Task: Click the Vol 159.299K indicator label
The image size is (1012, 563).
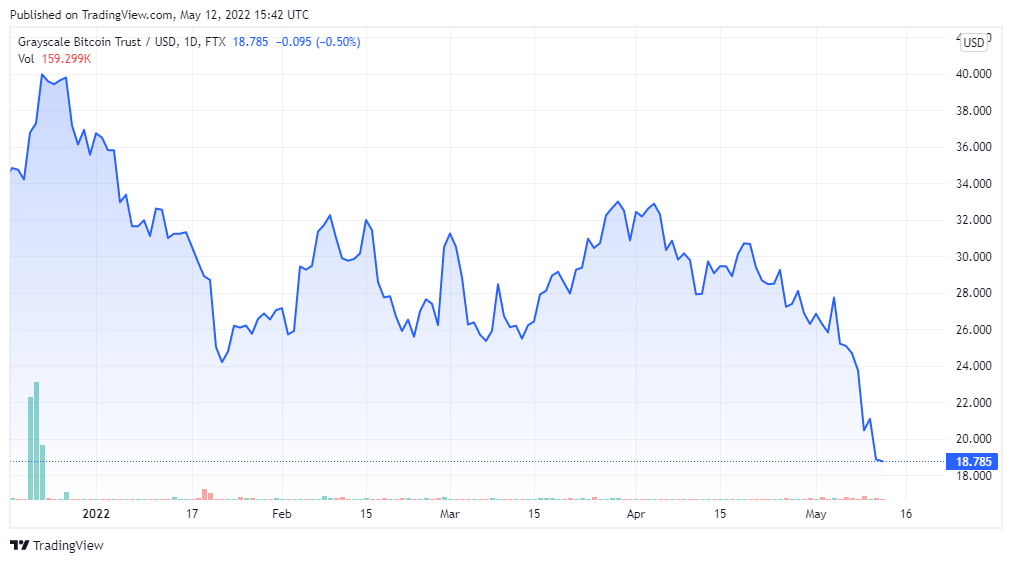Action: pyautogui.click(x=54, y=59)
